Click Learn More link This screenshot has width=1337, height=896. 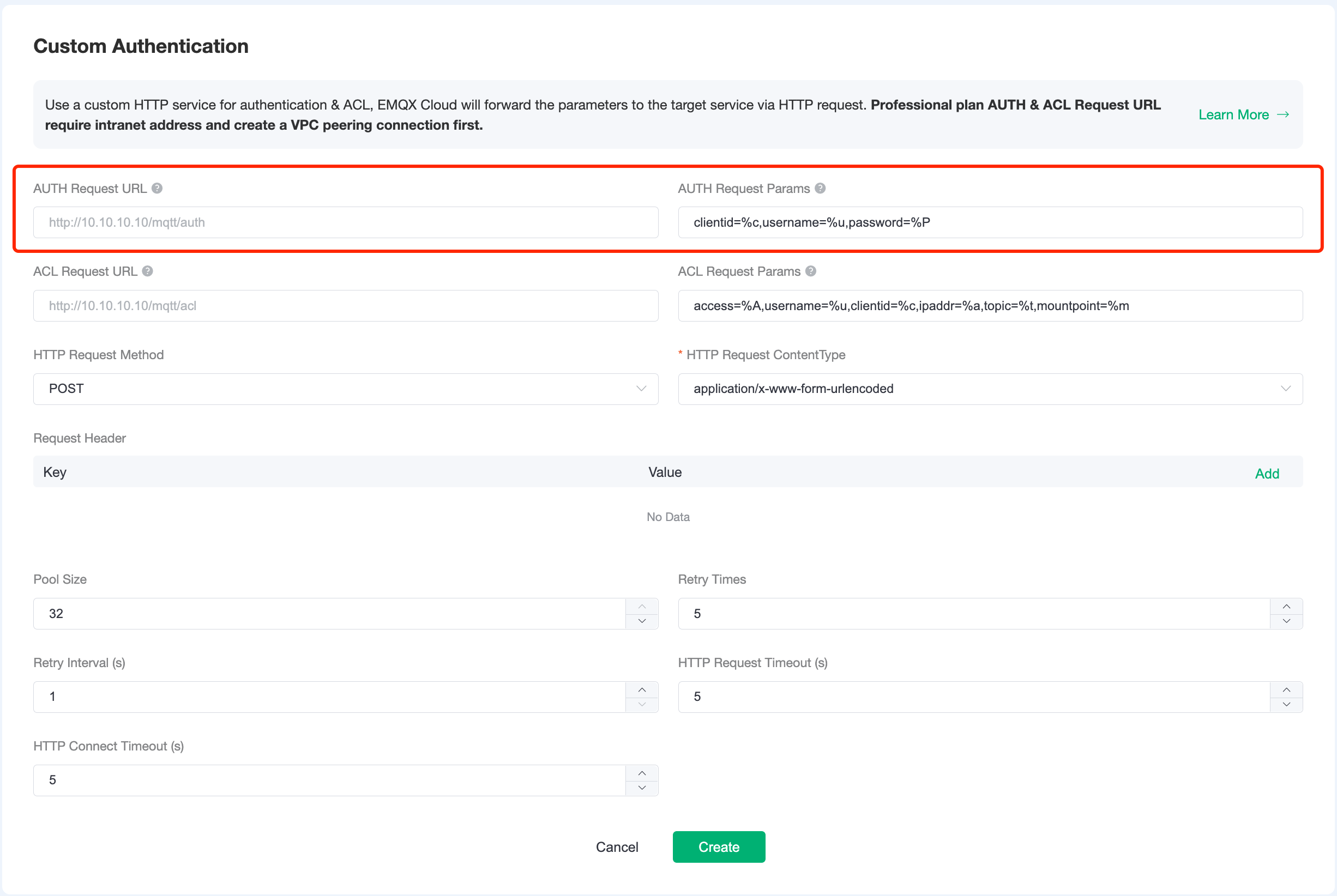pyautogui.click(x=1243, y=115)
